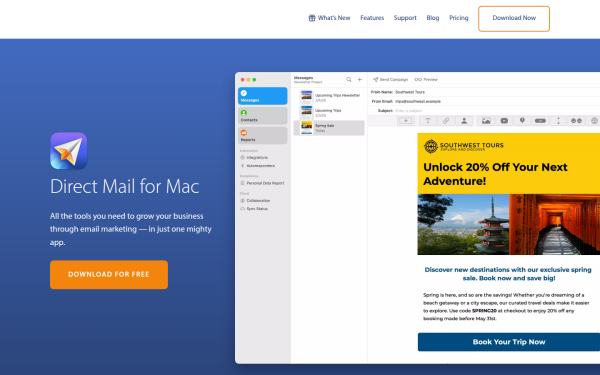Go to the Features page
Image resolution: width=600 pixels, height=375 pixels.
(x=372, y=18)
